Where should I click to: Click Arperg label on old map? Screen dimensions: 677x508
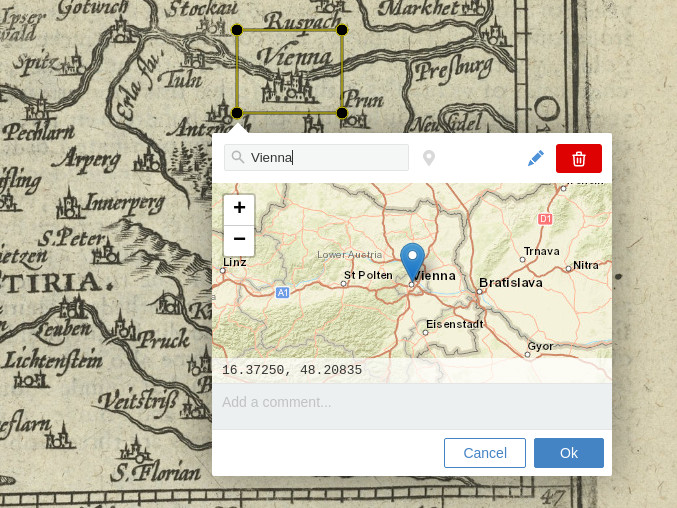pyautogui.click(x=87, y=160)
